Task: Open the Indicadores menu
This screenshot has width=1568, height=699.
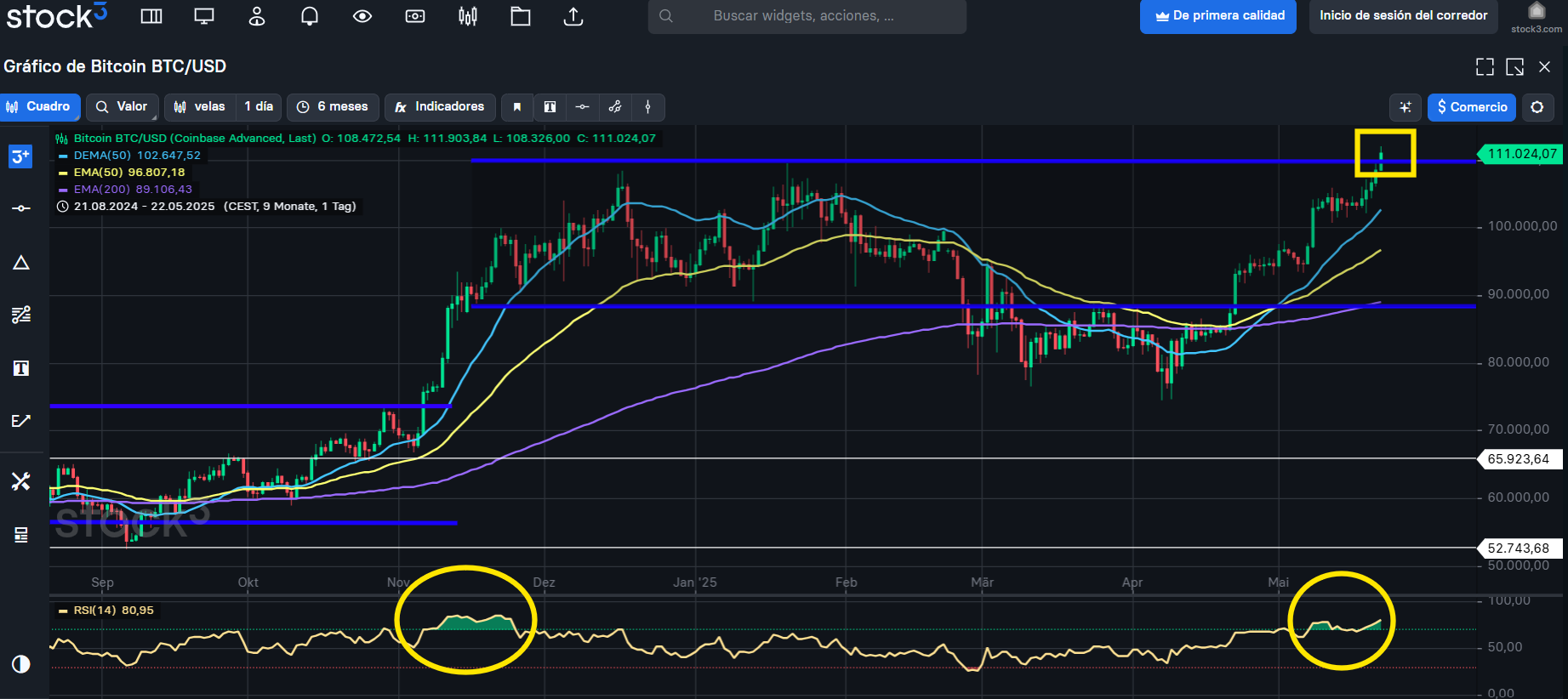Action: click(x=440, y=107)
